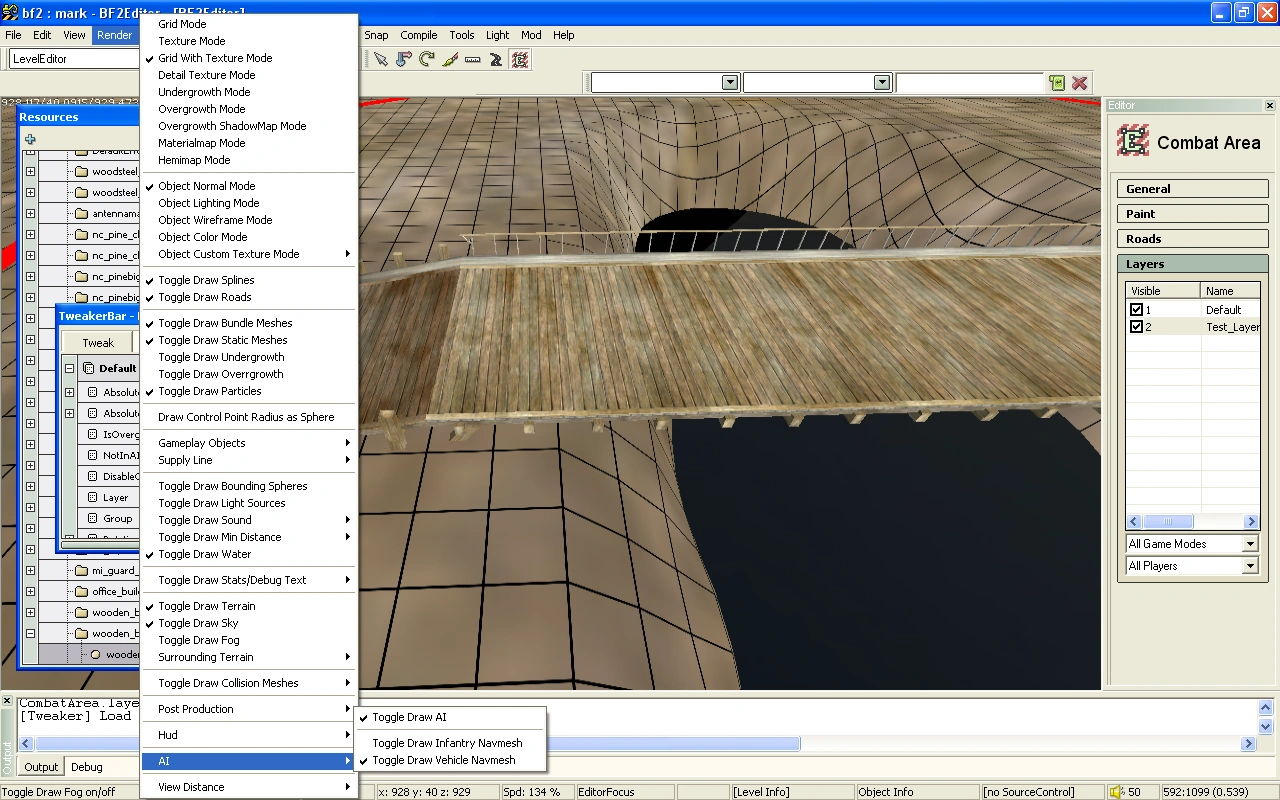Select the paintbrush tool icon

point(450,60)
